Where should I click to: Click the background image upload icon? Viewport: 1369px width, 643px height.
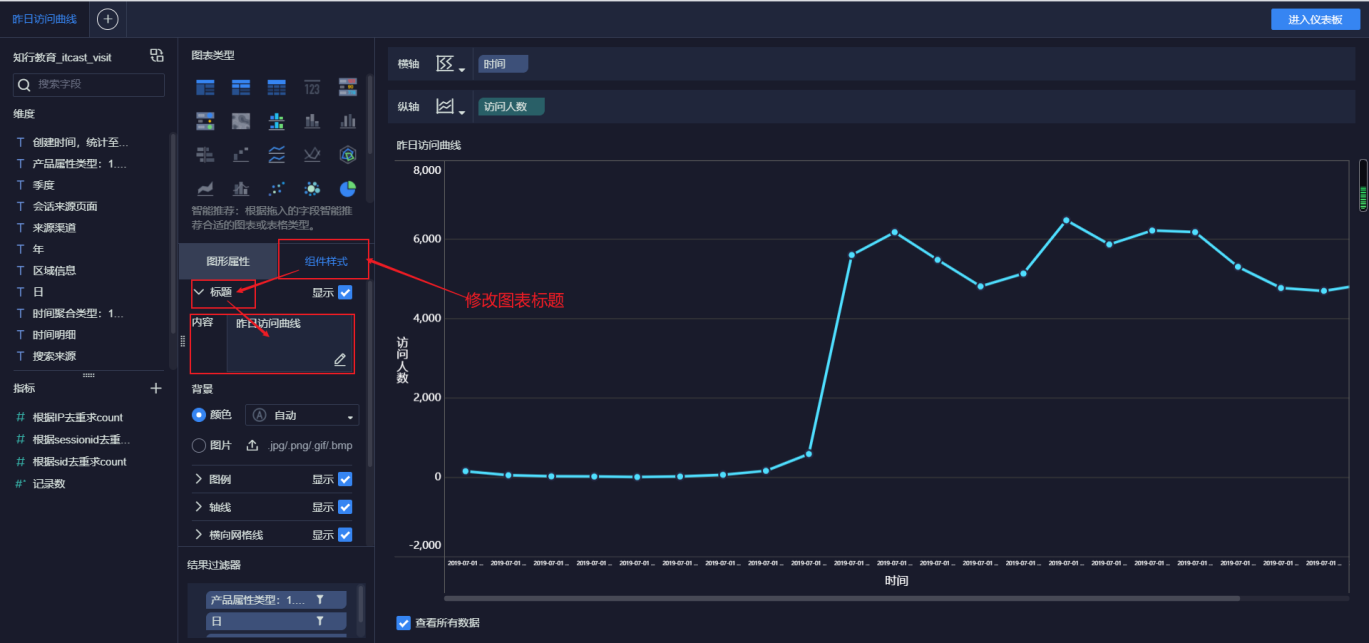253,445
